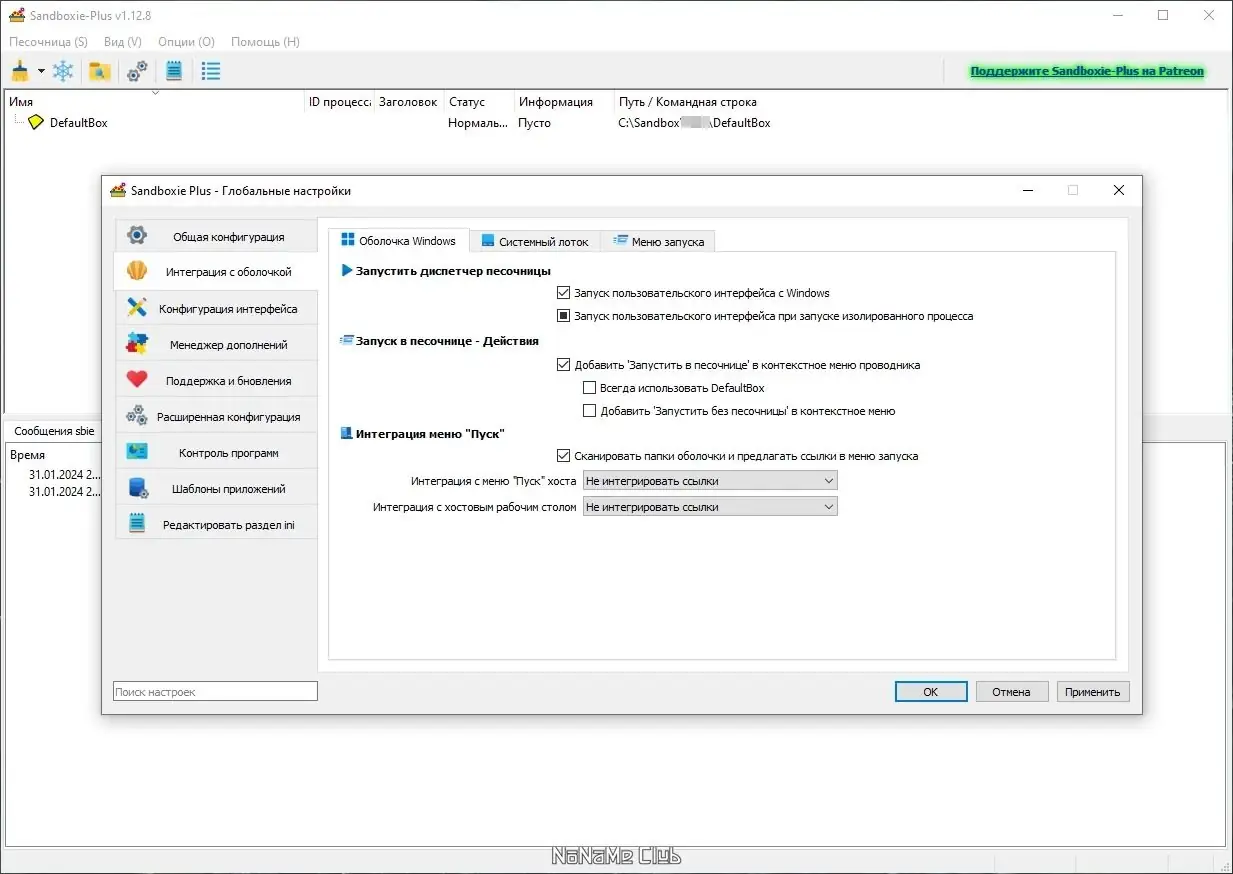1233x874 pixels.
Task: Close the Глобальные настройки dialog
Action: (1119, 190)
